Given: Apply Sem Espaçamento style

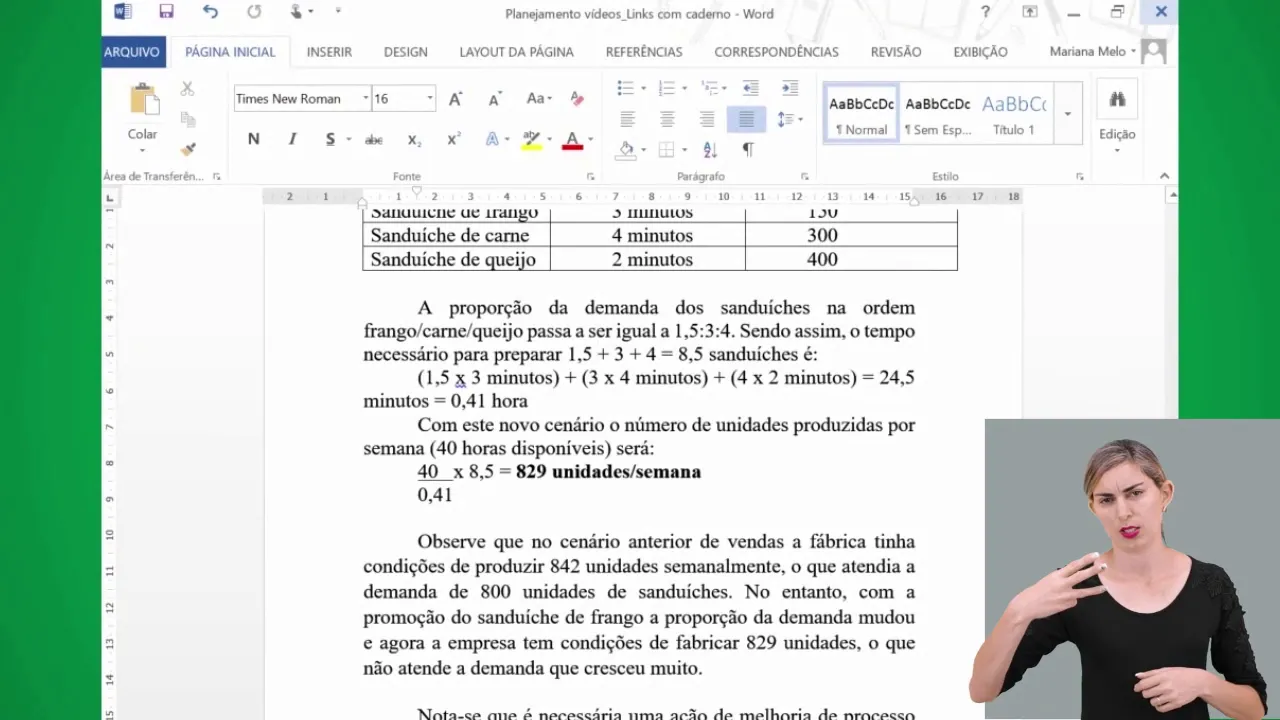Looking at the screenshot, I should click(937, 113).
